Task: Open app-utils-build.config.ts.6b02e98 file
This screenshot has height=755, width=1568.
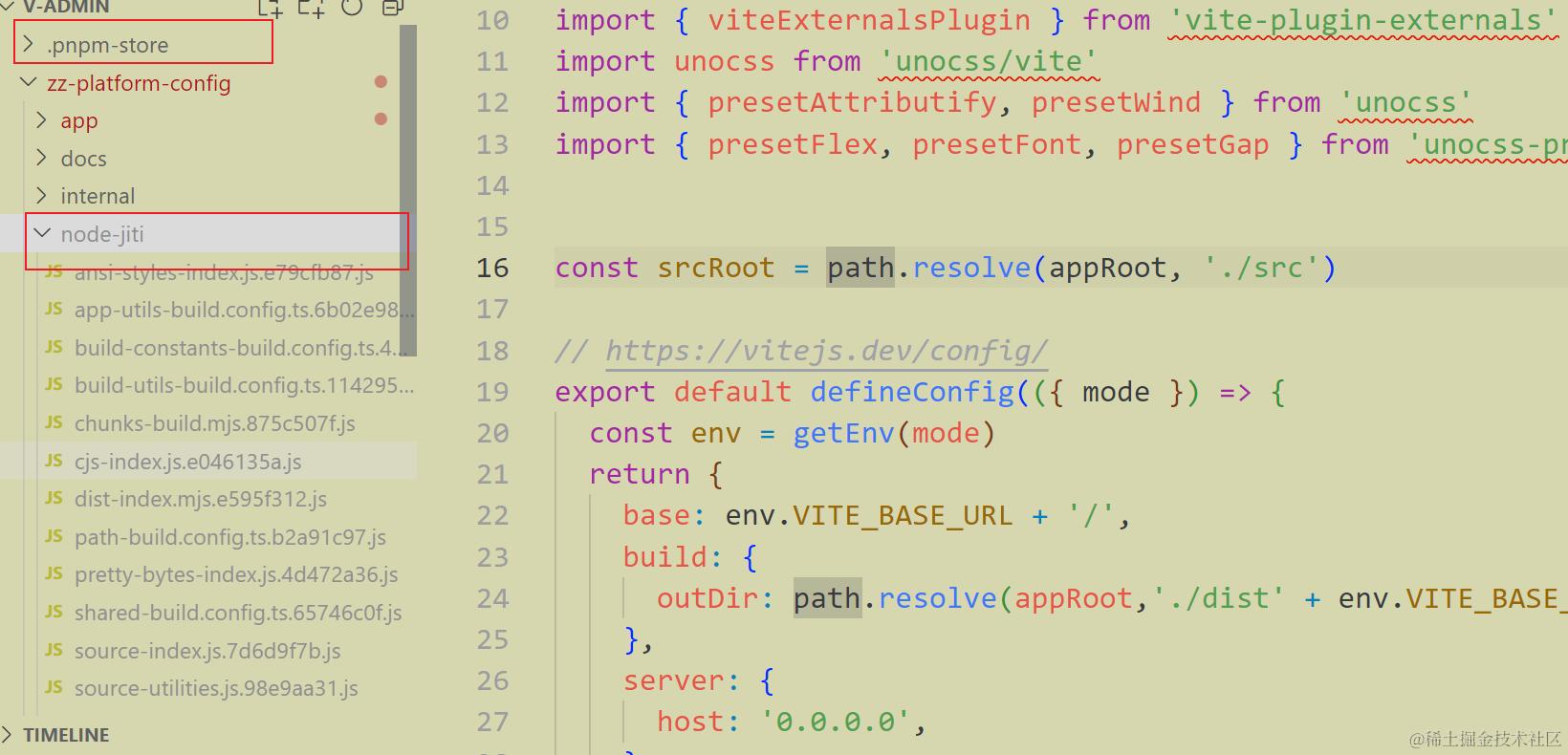Action: (245, 310)
